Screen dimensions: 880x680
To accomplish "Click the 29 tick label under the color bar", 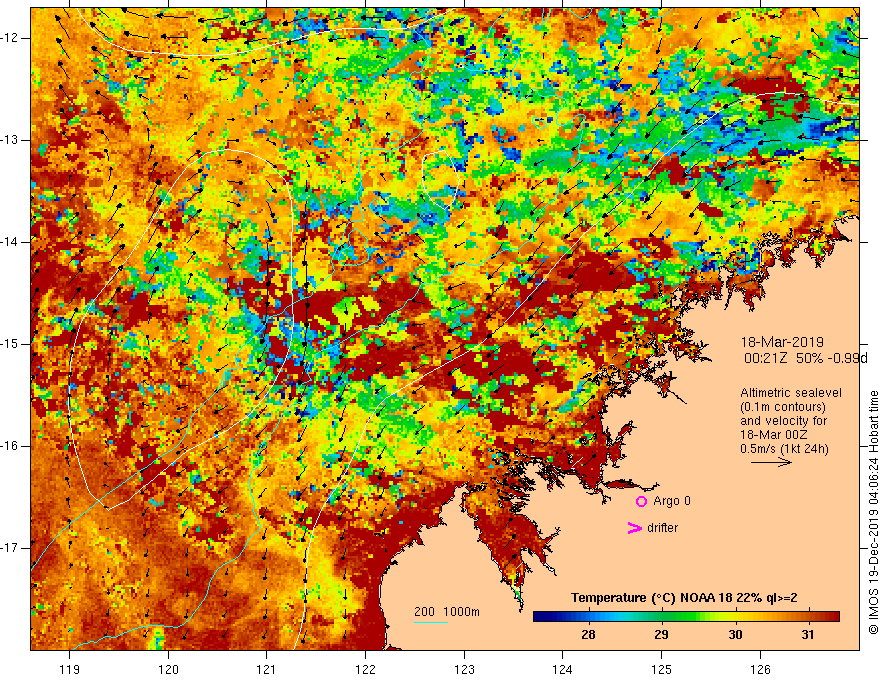I will click(661, 635).
